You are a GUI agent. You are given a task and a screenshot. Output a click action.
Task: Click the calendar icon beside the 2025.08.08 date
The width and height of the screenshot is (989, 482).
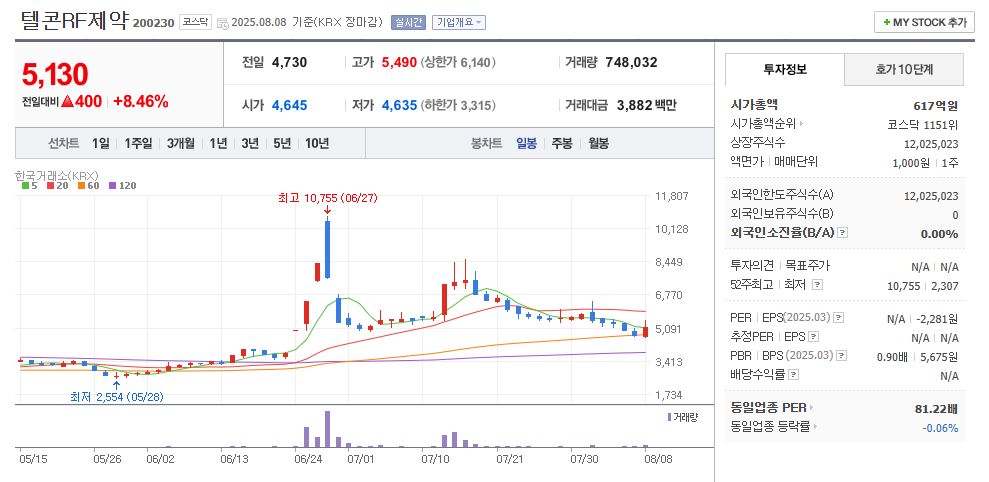tap(223, 23)
